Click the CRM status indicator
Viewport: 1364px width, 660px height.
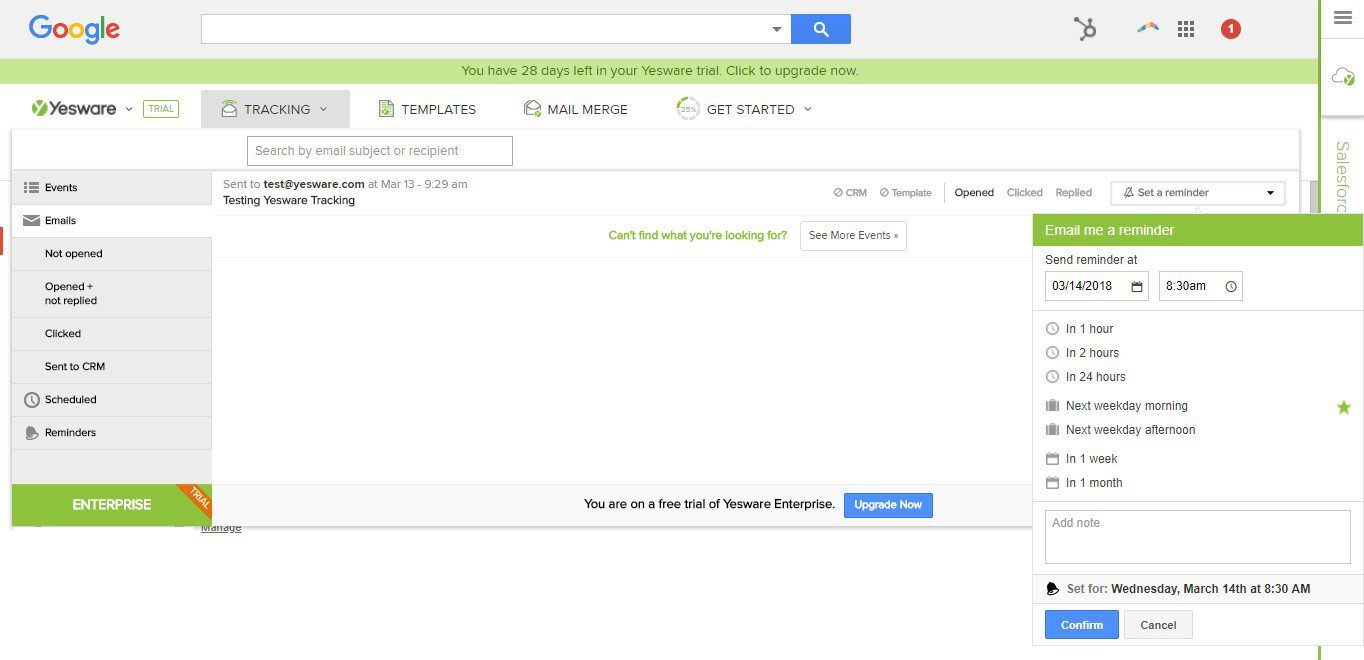(x=850, y=193)
